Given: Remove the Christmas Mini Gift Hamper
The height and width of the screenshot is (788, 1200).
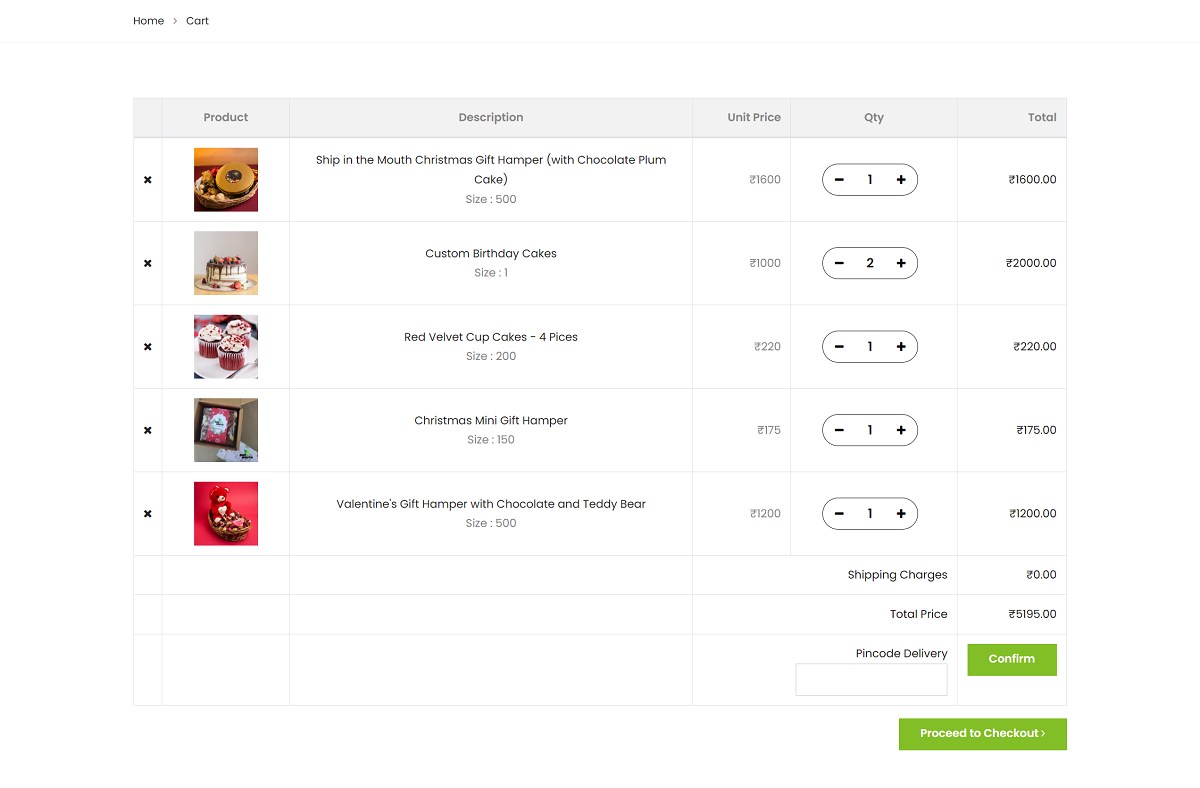Looking at the screenshot, I should (147, 430).
